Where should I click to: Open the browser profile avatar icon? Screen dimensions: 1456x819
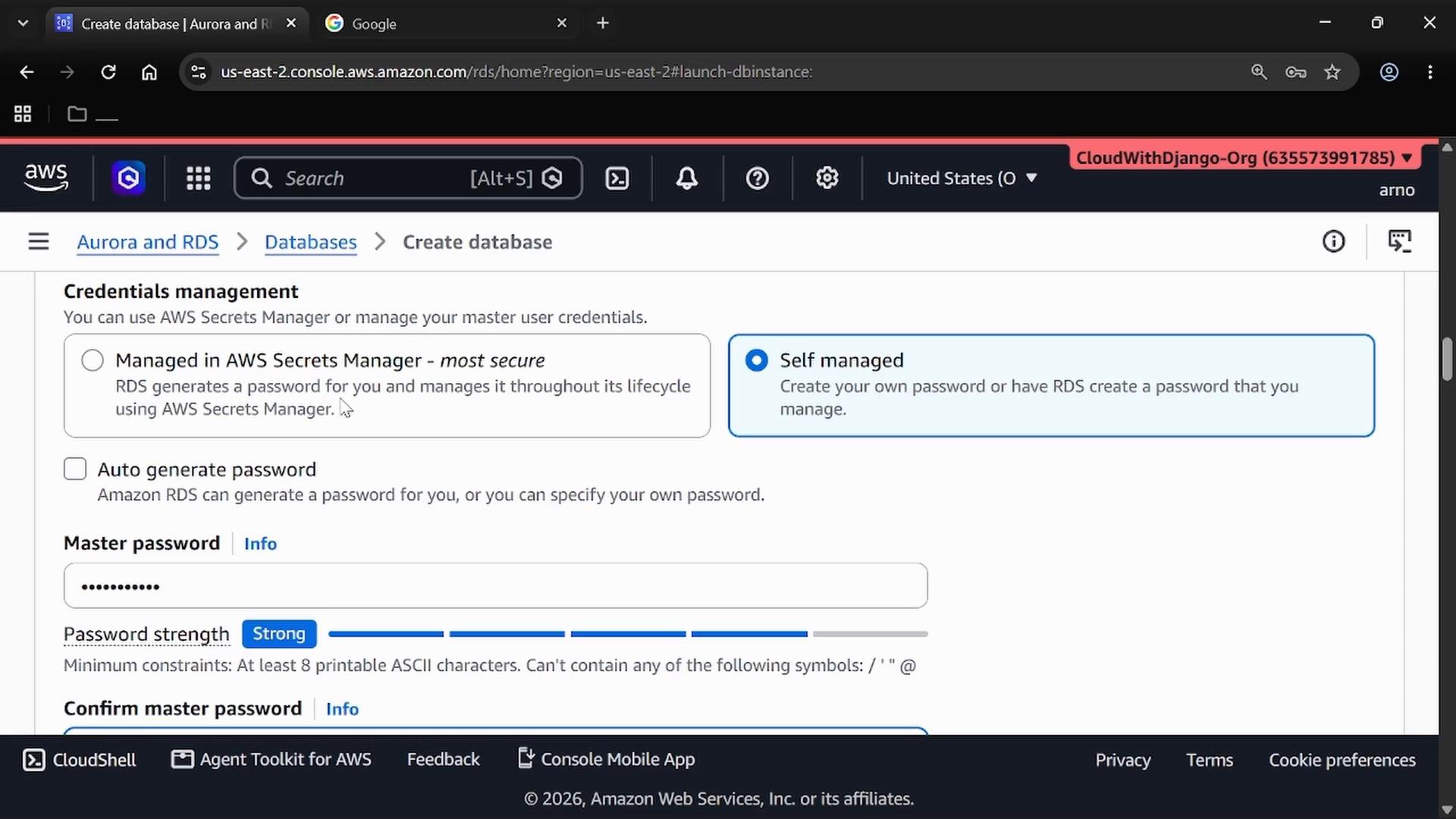[x=1389, y=72]
